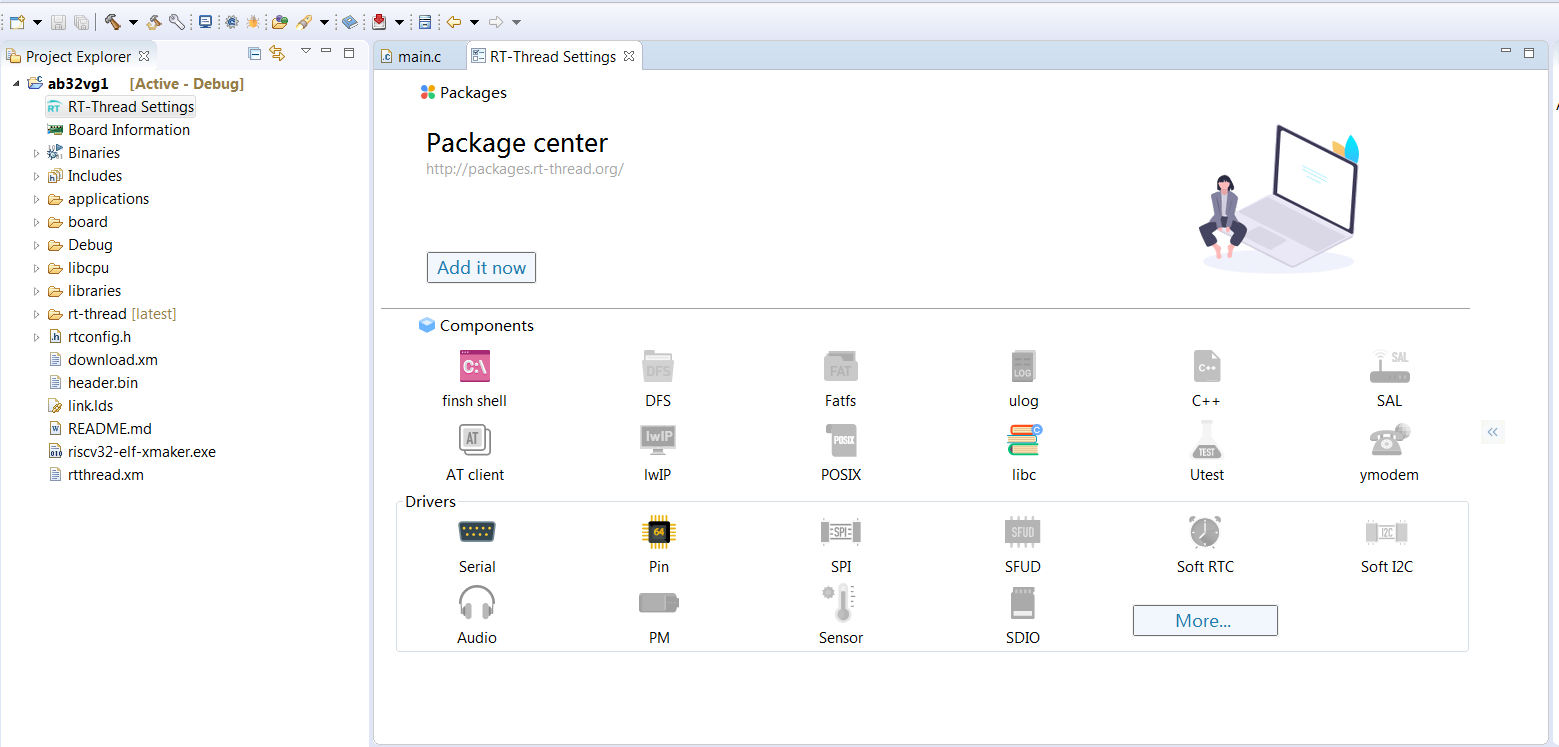Screen dimensions: 1559x747
Task: Select the libraries folder
Action: point(84,291)
